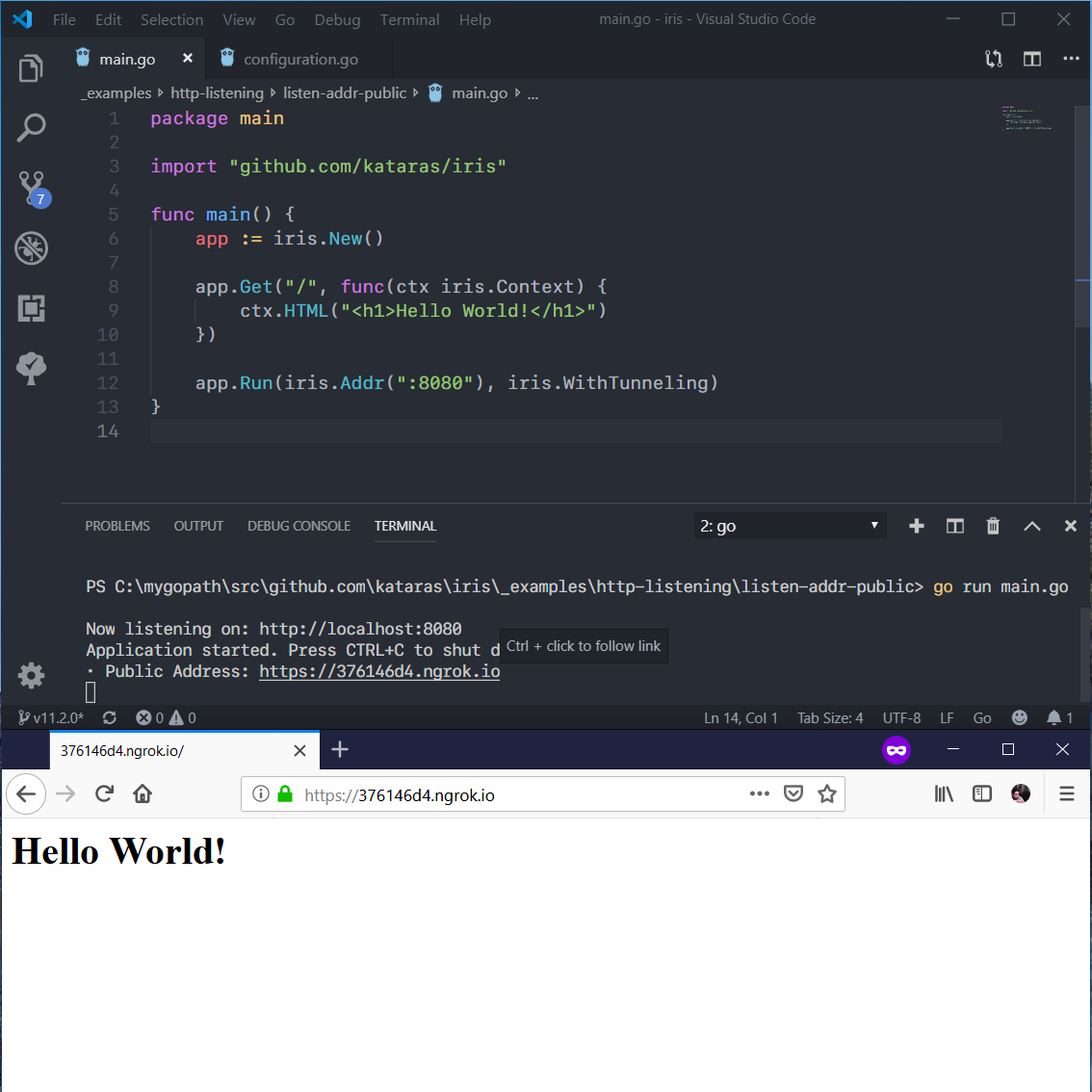Click the Firefox back button
Viewport: 1092px width, 1092px height.
[26, 793]
